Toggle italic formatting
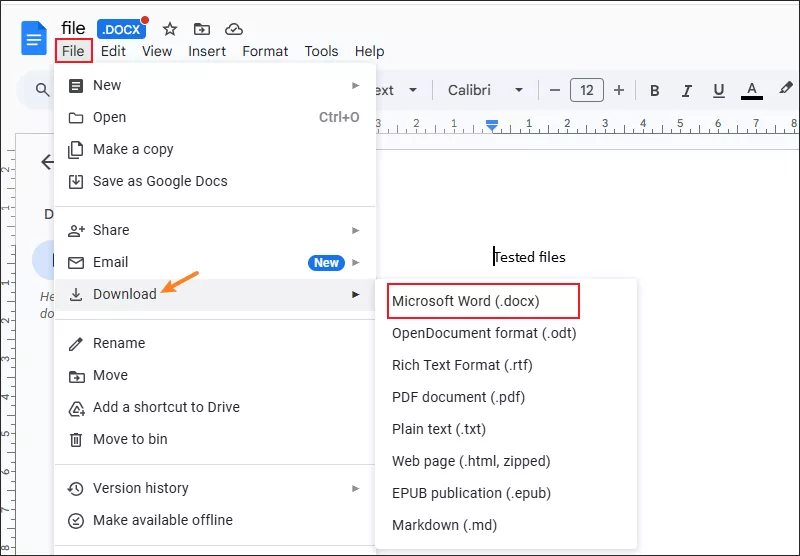800x556 pixels. [x=687, y=91]
